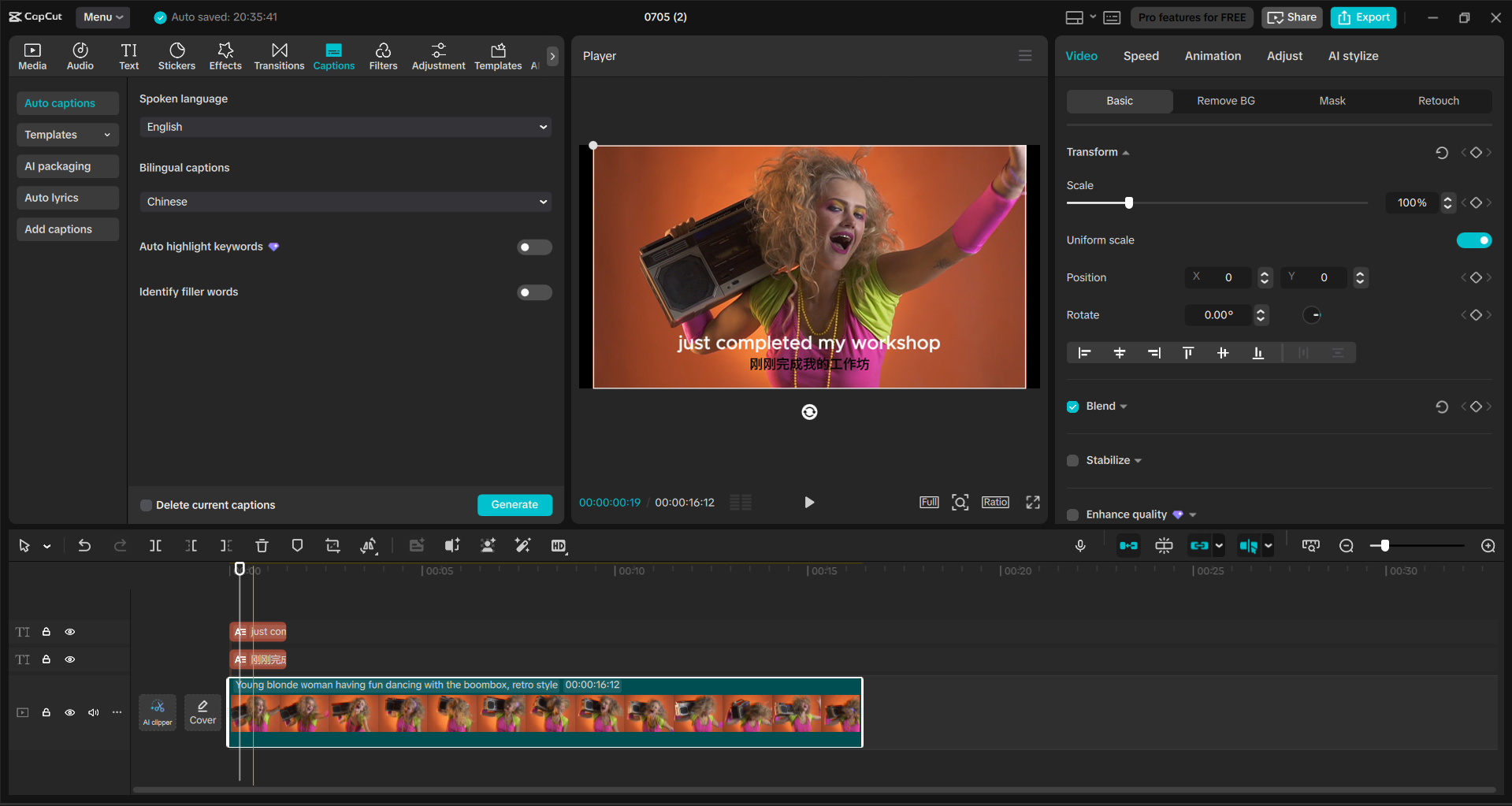This screenshot has width=1512, height=806.
Task: Click the Export button
Action: (1363, 17)
